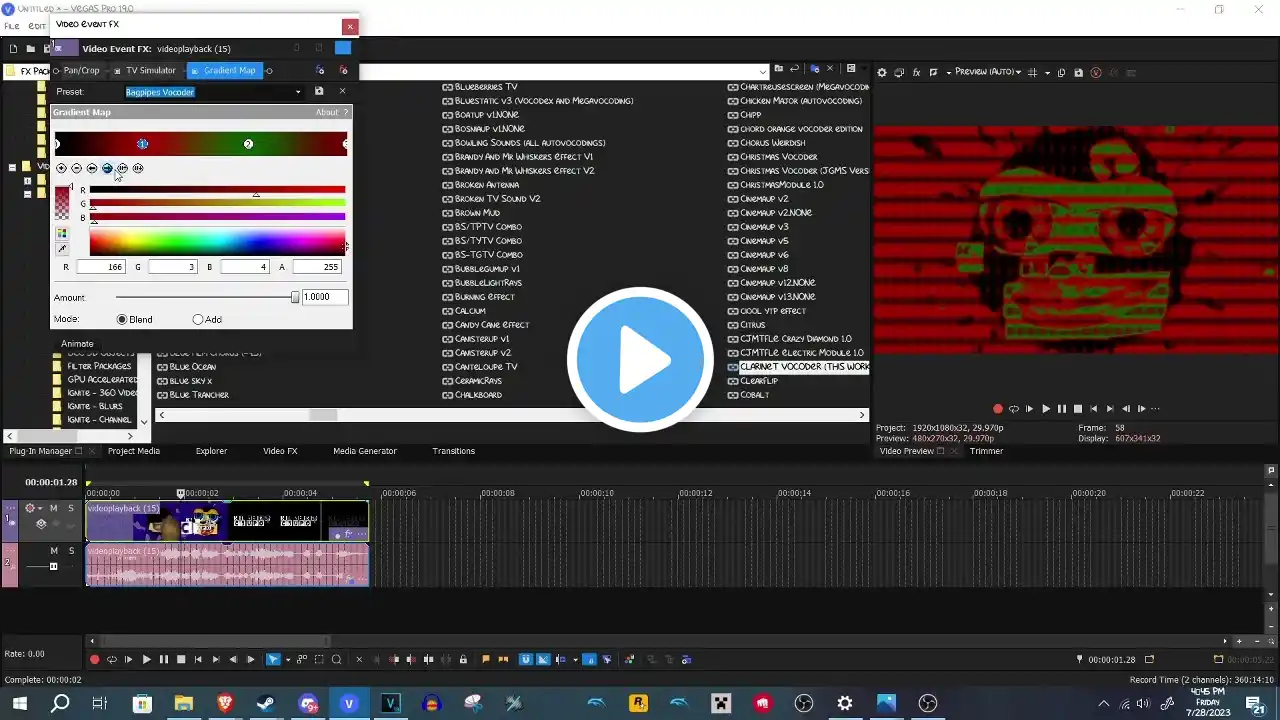The width and height of the screenshot is (1280, 720).
Task: Select the Add mode radio button
Action: pyautogui.click(x=198, y=319)
